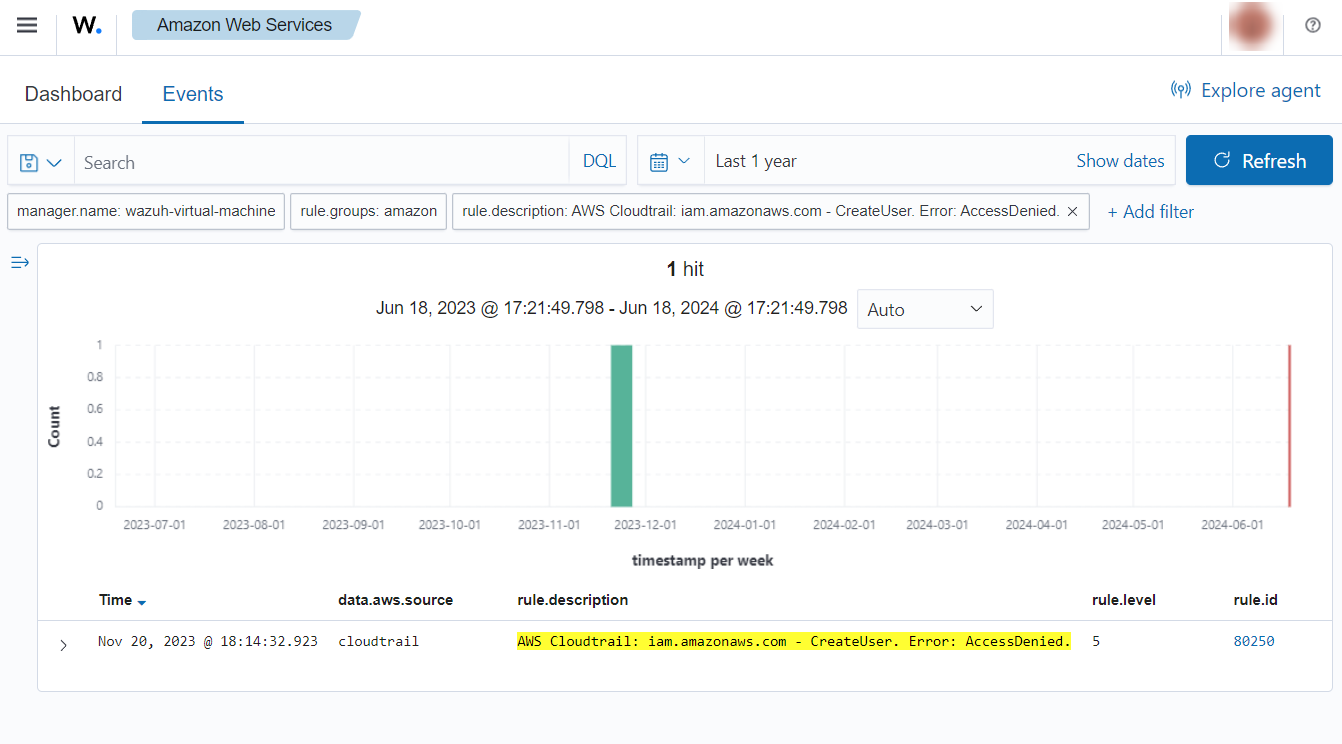
Task: Expand the Nov 20, 2023 event row
Action: pos(63,645)
